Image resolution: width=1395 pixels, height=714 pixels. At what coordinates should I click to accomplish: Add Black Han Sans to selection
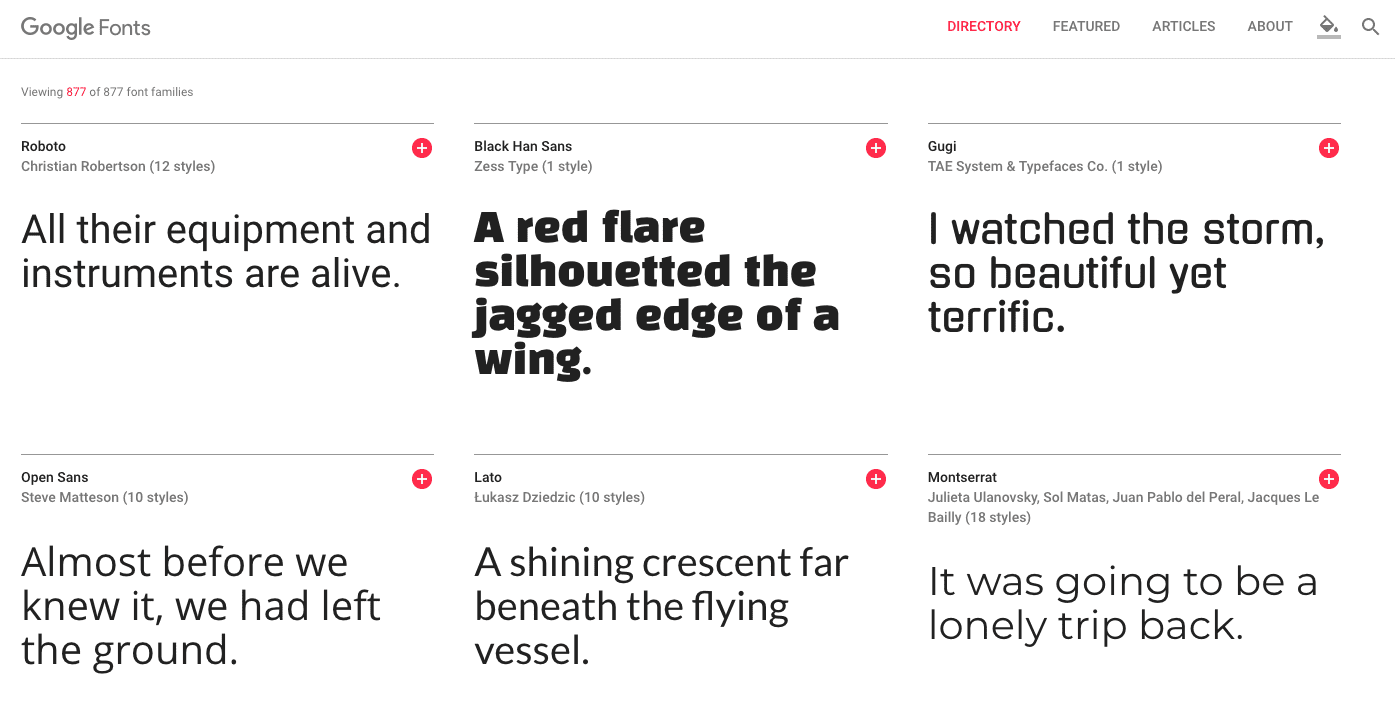point(876,148)
